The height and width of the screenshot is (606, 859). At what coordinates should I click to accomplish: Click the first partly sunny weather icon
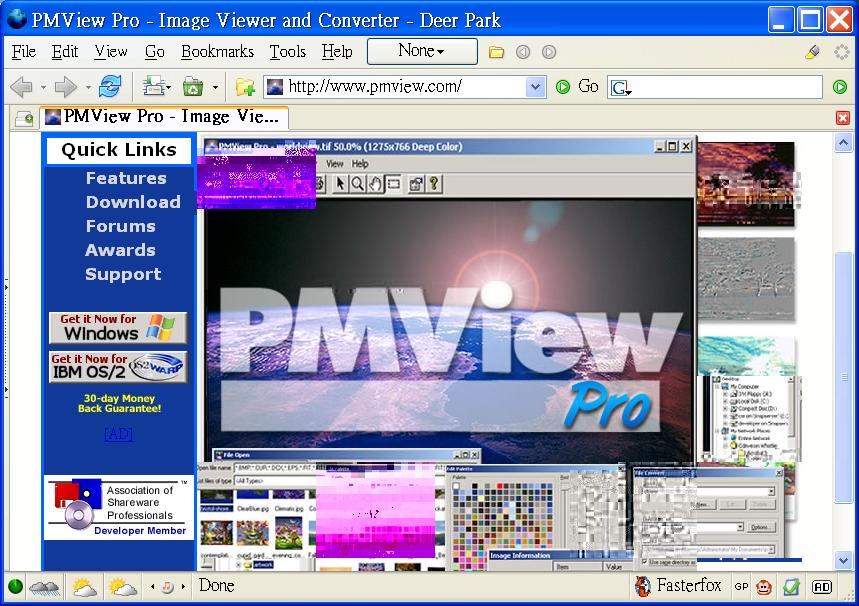(84, 587)
